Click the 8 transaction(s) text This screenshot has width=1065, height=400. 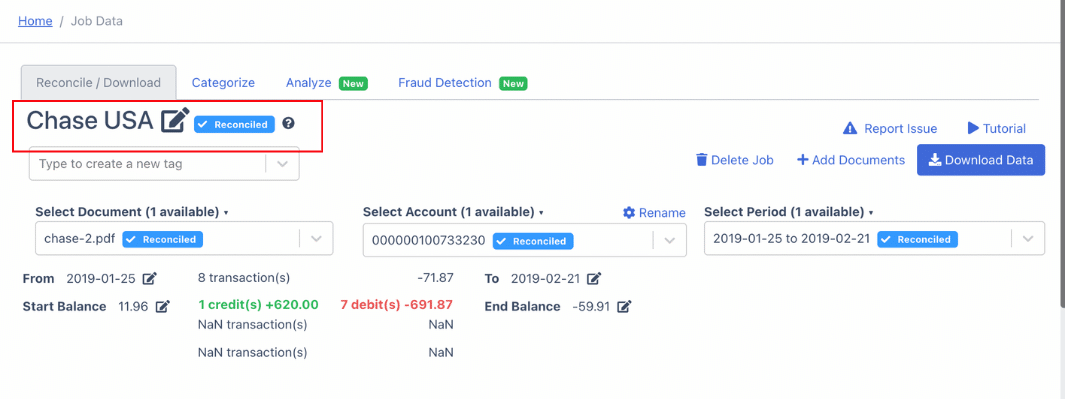tap(244, 278)
